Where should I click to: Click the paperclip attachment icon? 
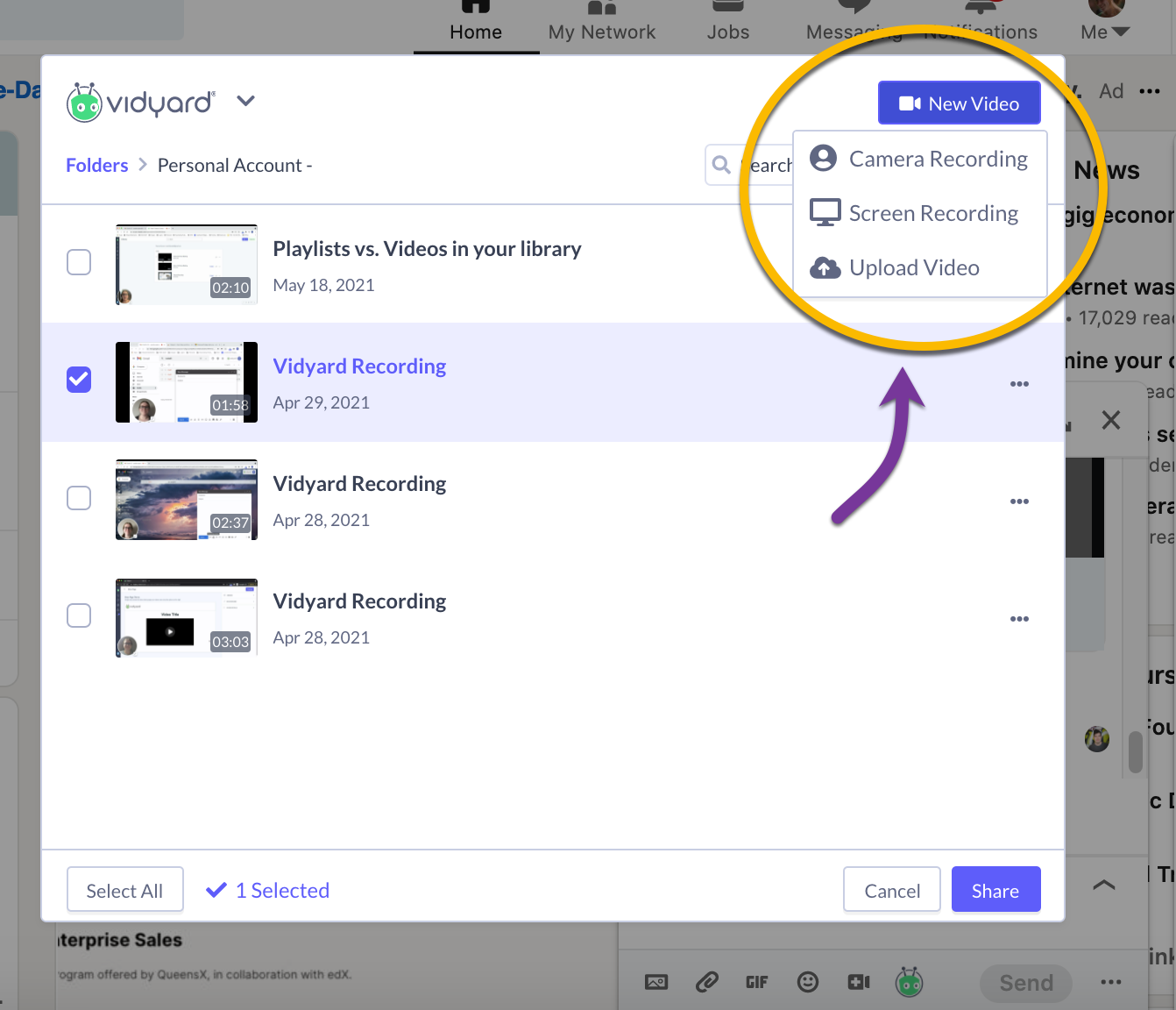707,982
